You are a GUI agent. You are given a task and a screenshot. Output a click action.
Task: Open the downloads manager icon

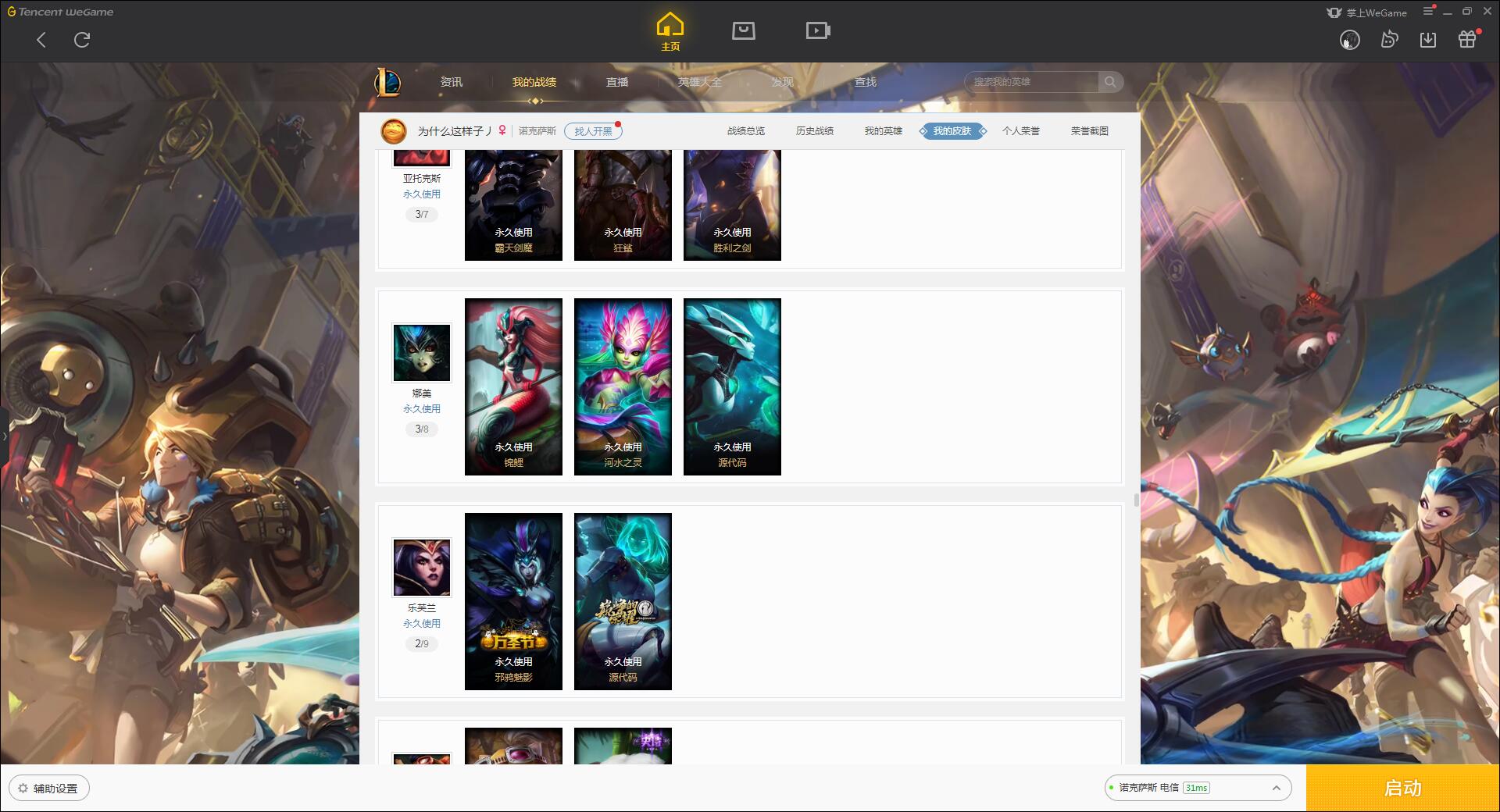point(1428,40)
